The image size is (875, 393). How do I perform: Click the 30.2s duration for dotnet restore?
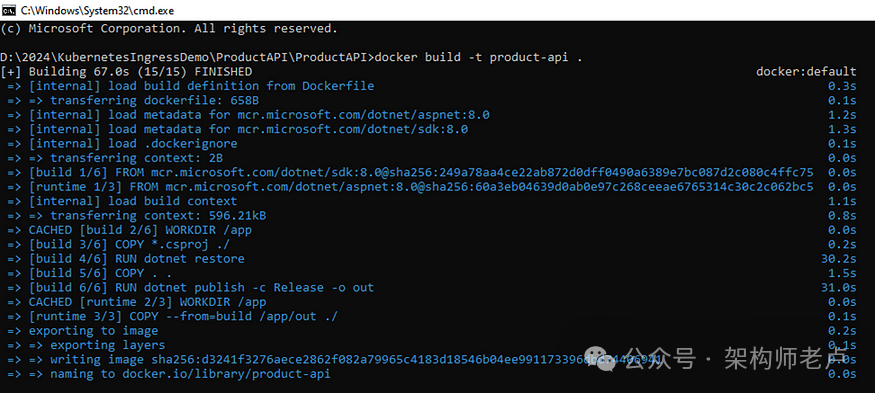(x=838, y=258)
